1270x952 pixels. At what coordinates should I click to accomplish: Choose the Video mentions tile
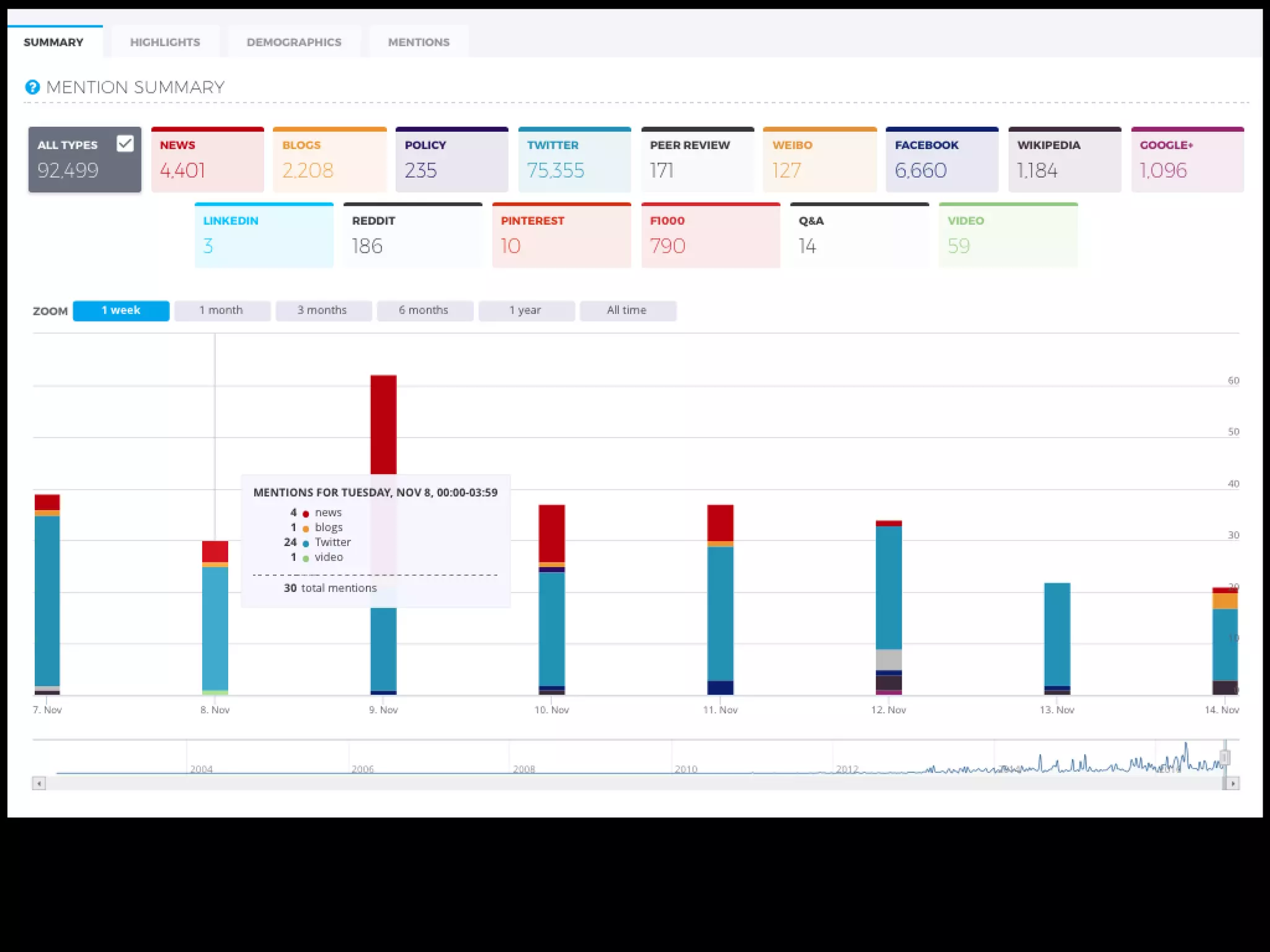click(x=1008, y=236)
